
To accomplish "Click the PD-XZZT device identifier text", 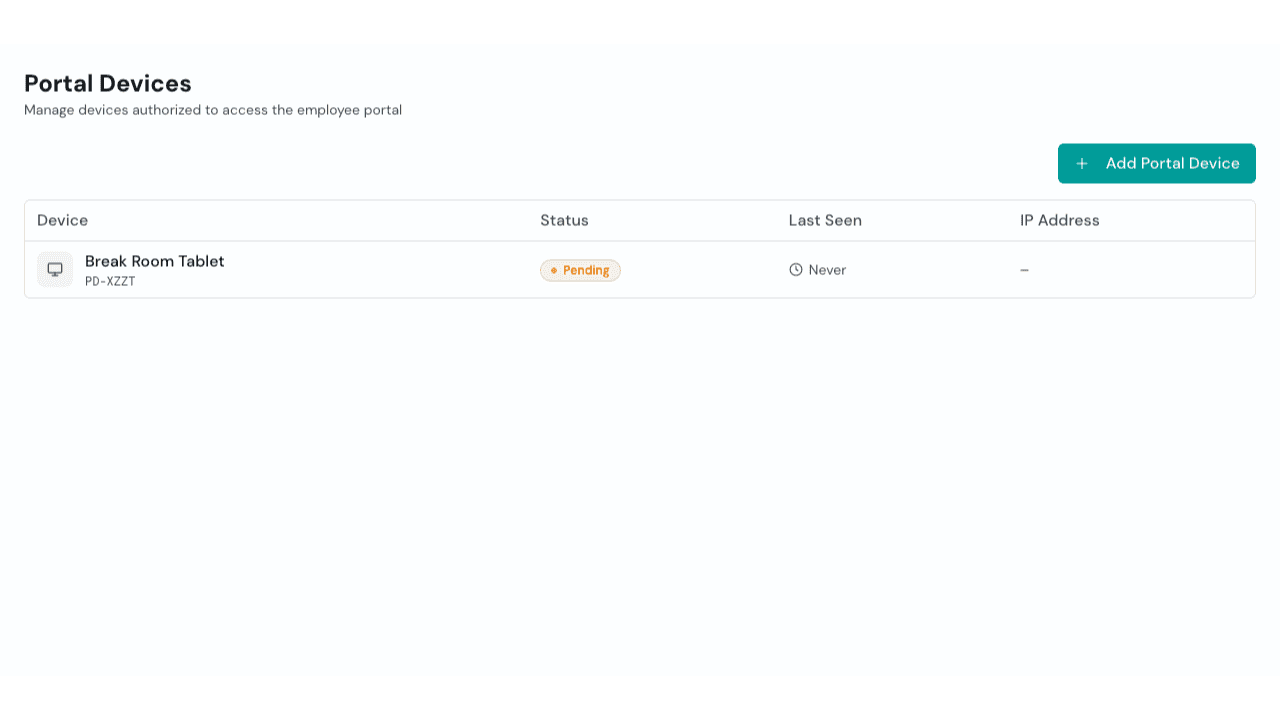I will [x=108, y=281].
